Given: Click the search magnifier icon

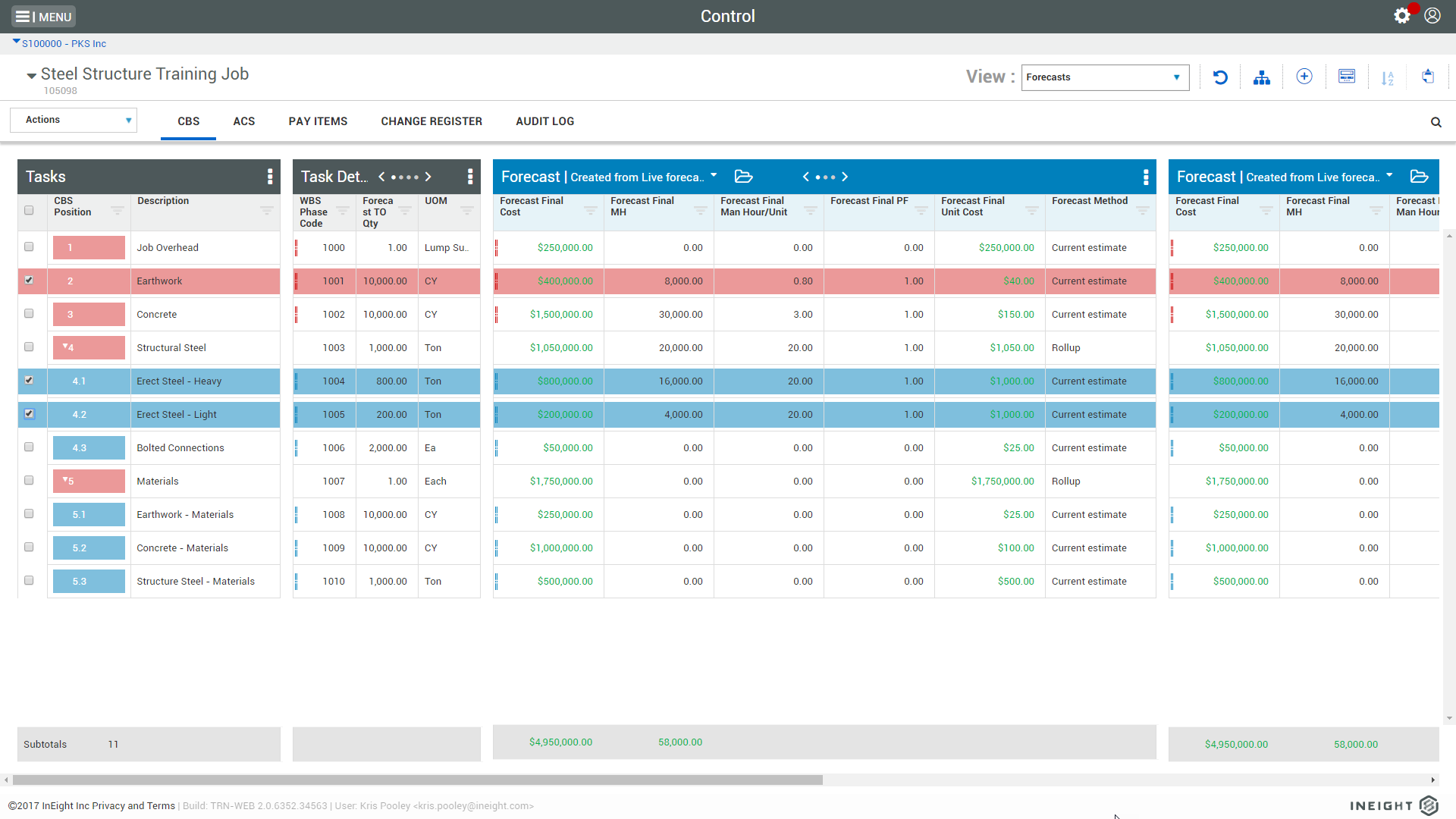Looking at the screenshot, I should (x=1436, y=122).
